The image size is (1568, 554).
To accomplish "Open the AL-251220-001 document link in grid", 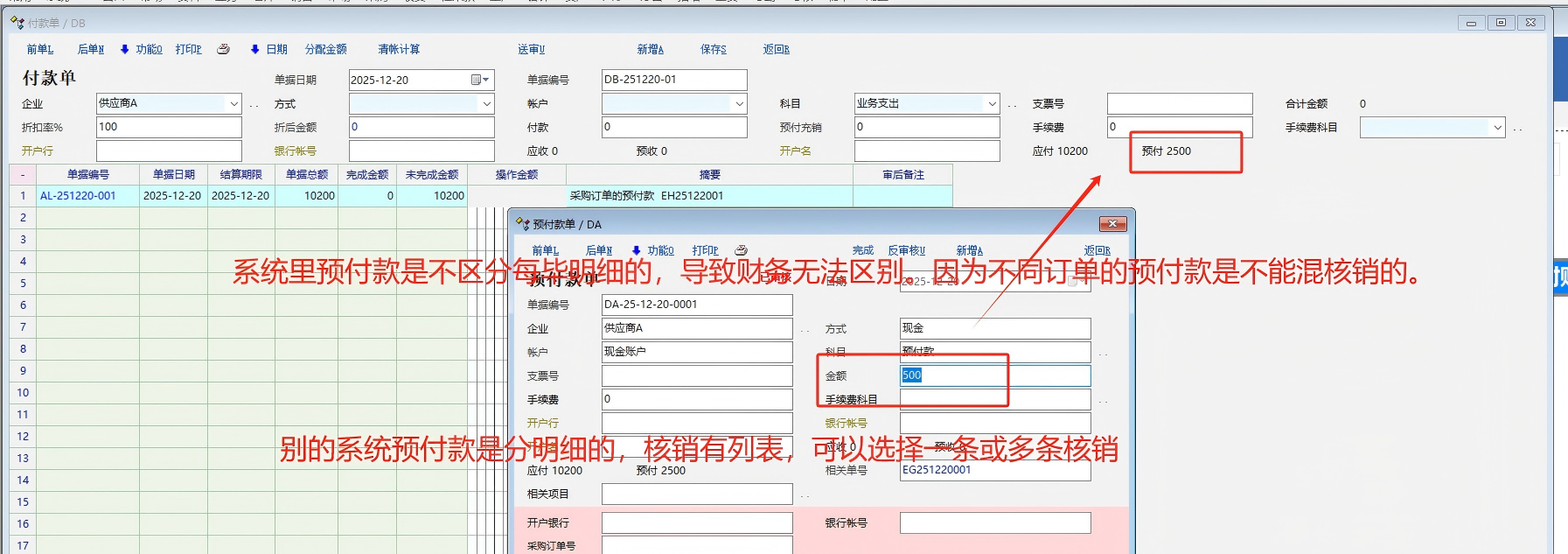I will coord(78,196).
